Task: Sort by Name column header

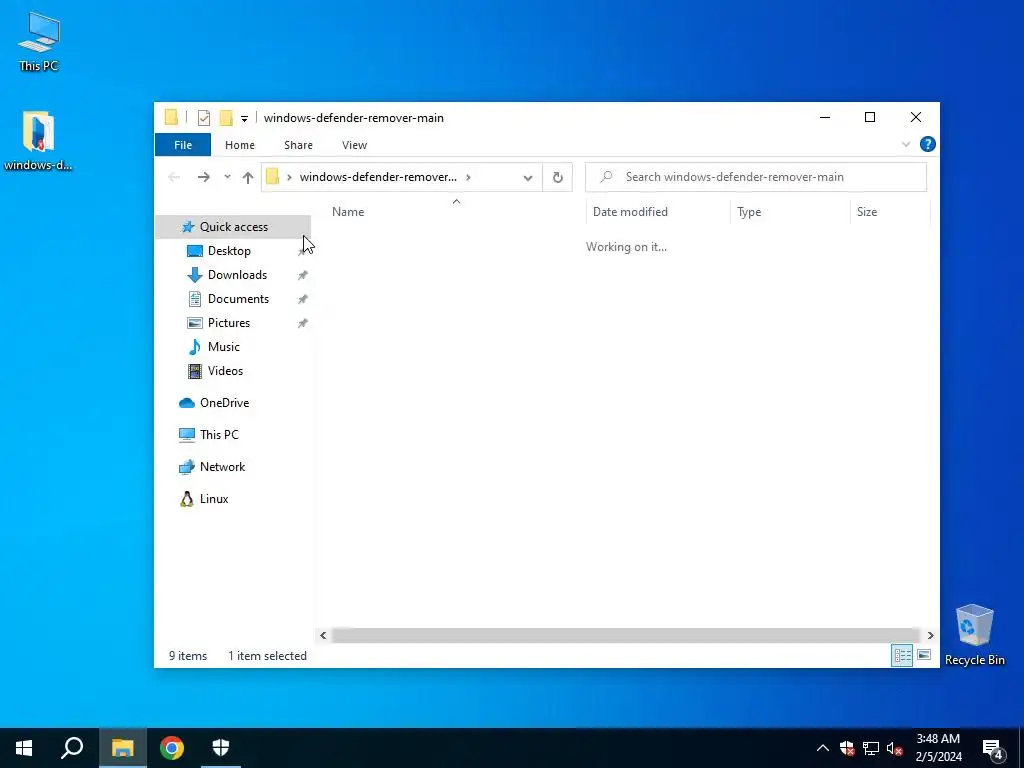Action: pos(456,212)
